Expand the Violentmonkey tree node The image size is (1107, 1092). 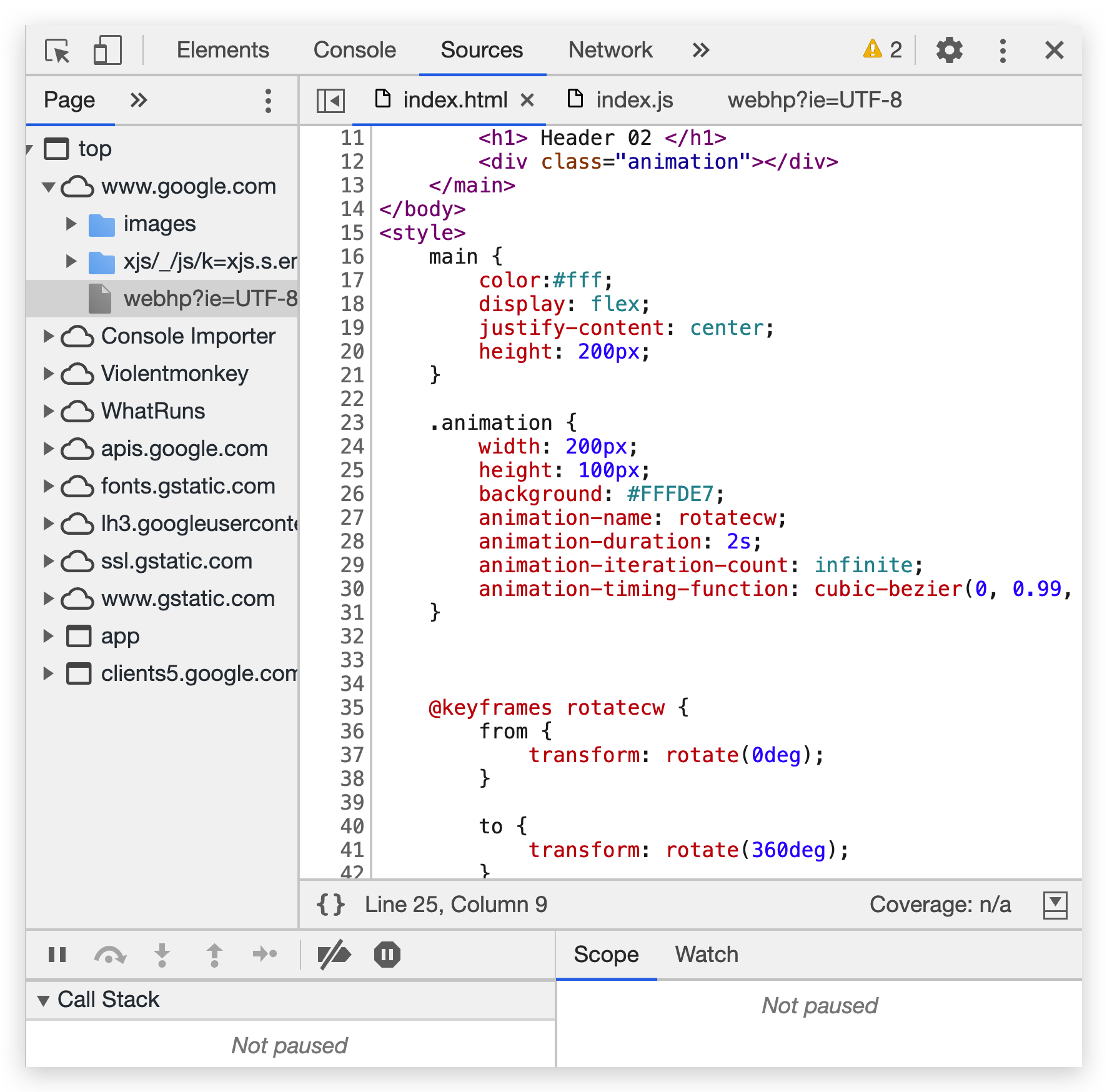click(49, 374)
